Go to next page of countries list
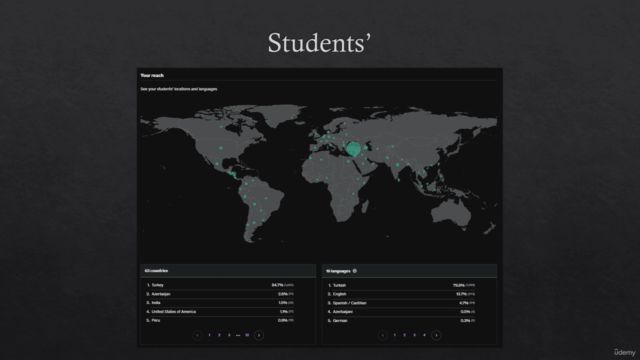The width and height of the screenshot is (640, 360). [x=259, y=335]
